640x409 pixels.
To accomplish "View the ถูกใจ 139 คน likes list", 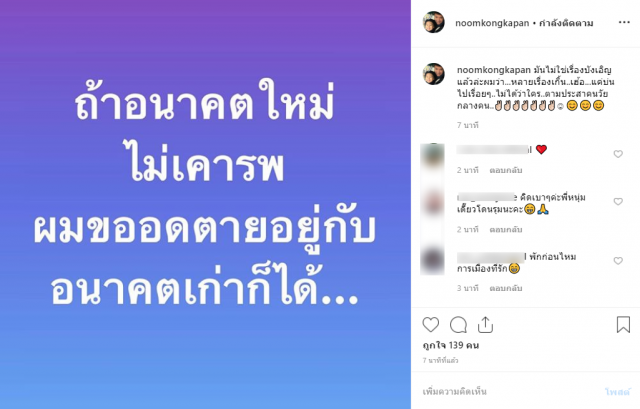I will click(451, 345).
